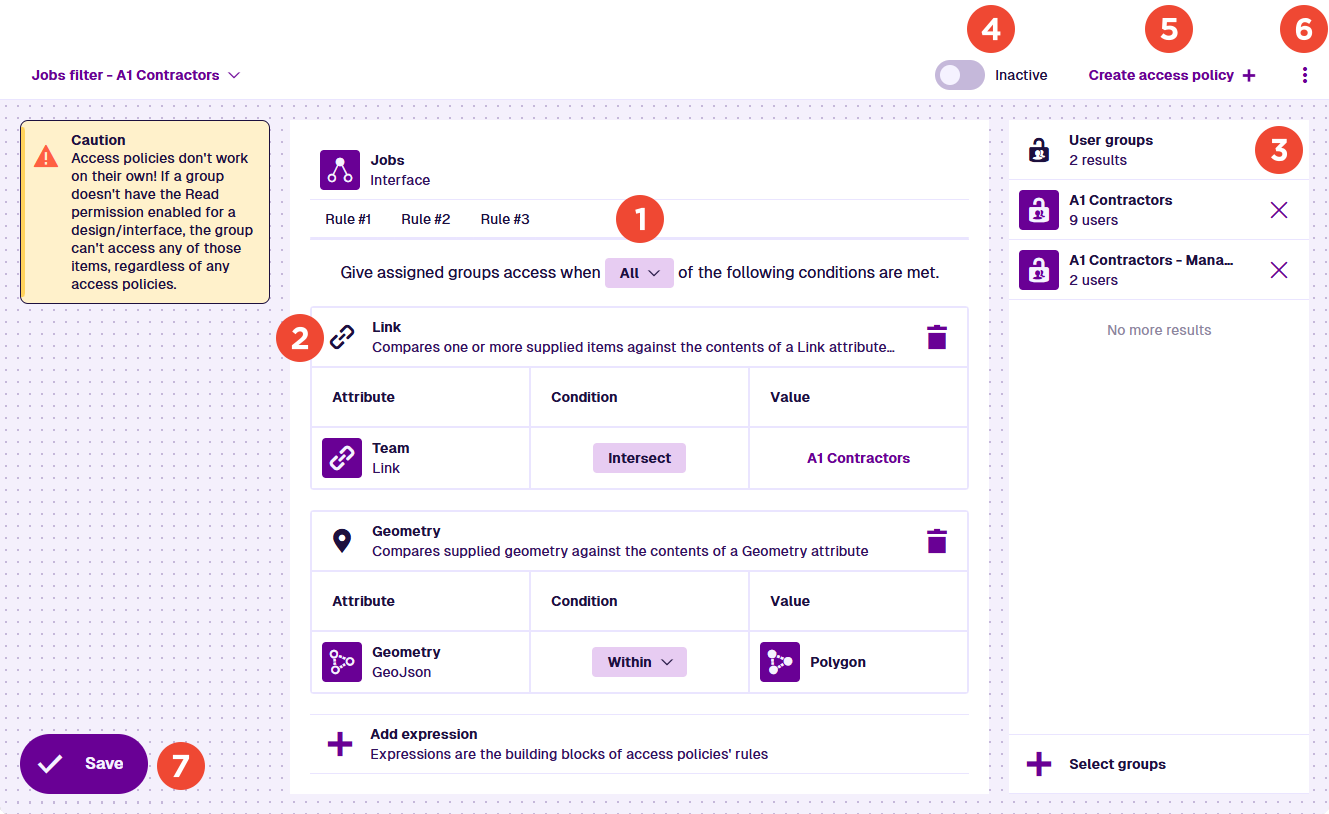Expand the Jobs filter - A1 Contractors dropdown

(x=136, y=75)
